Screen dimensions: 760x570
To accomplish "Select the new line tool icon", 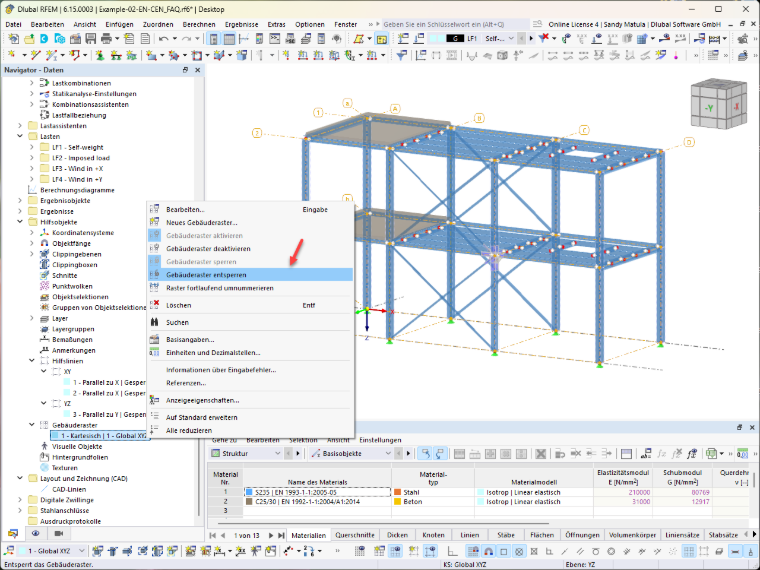I will pyautogui.click(x=35, y=56).
